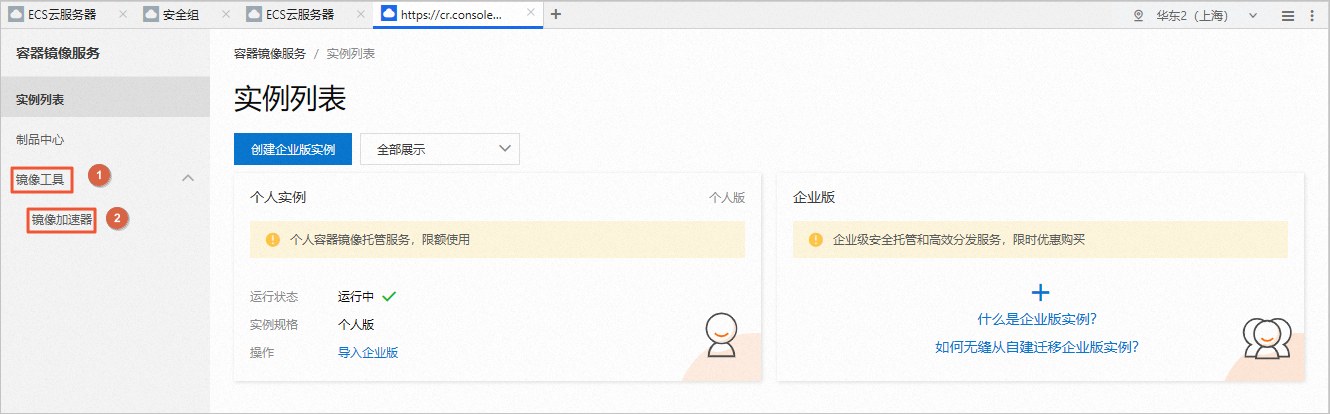This screenshot has width=1330, height=414.
Task: Click the 实例规格 label
Action: (x=274, y=324)
